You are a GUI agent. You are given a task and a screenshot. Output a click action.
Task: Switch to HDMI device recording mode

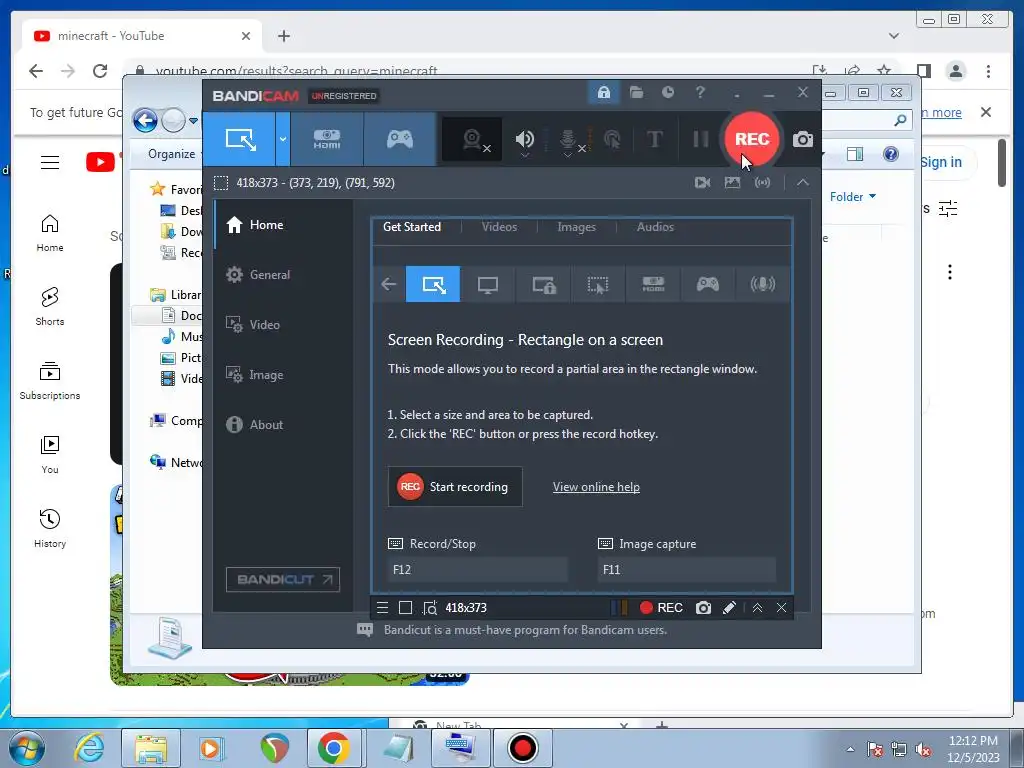coord(327,139)
